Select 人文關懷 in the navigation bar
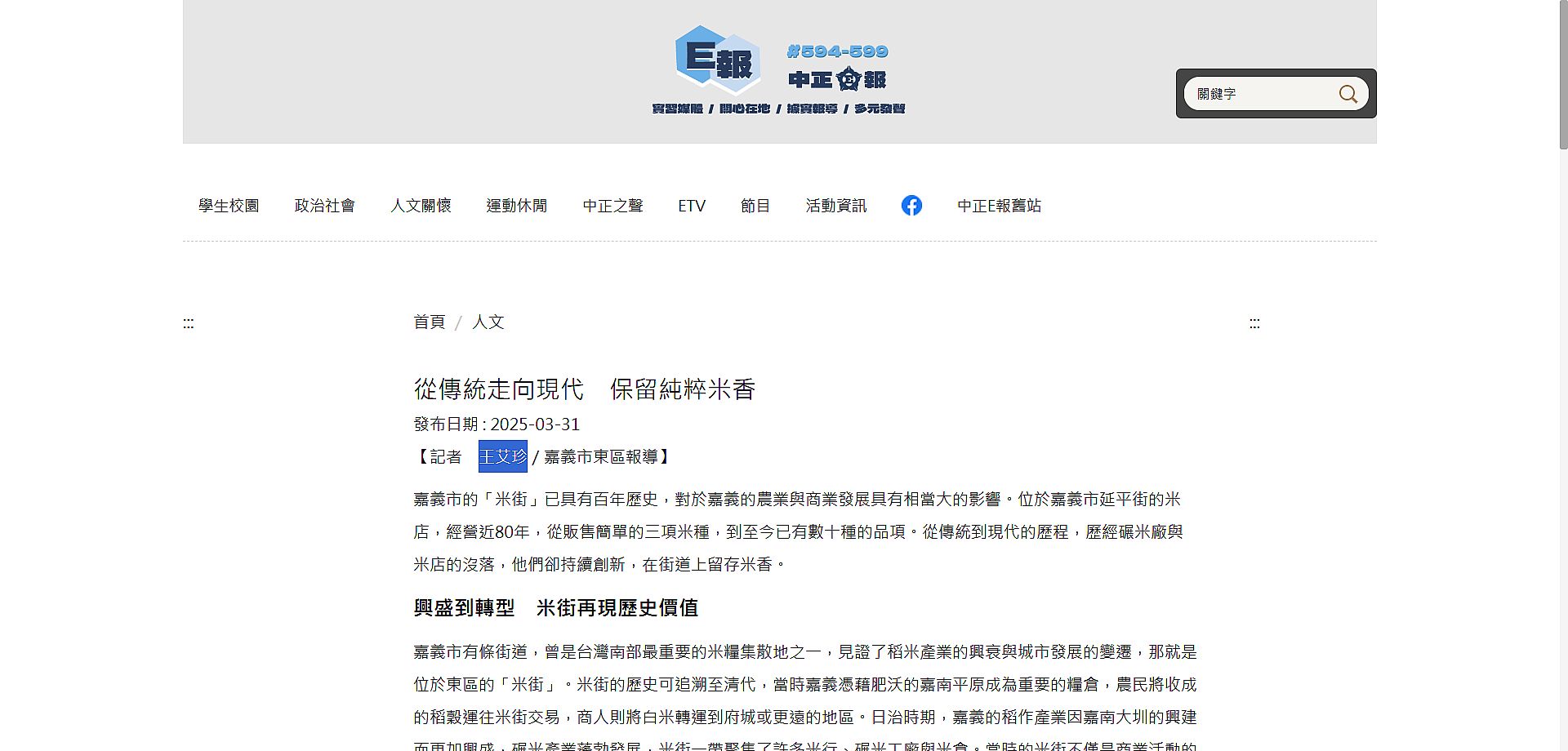Screen dimensions: 1568x751 (x=421, y=206)
